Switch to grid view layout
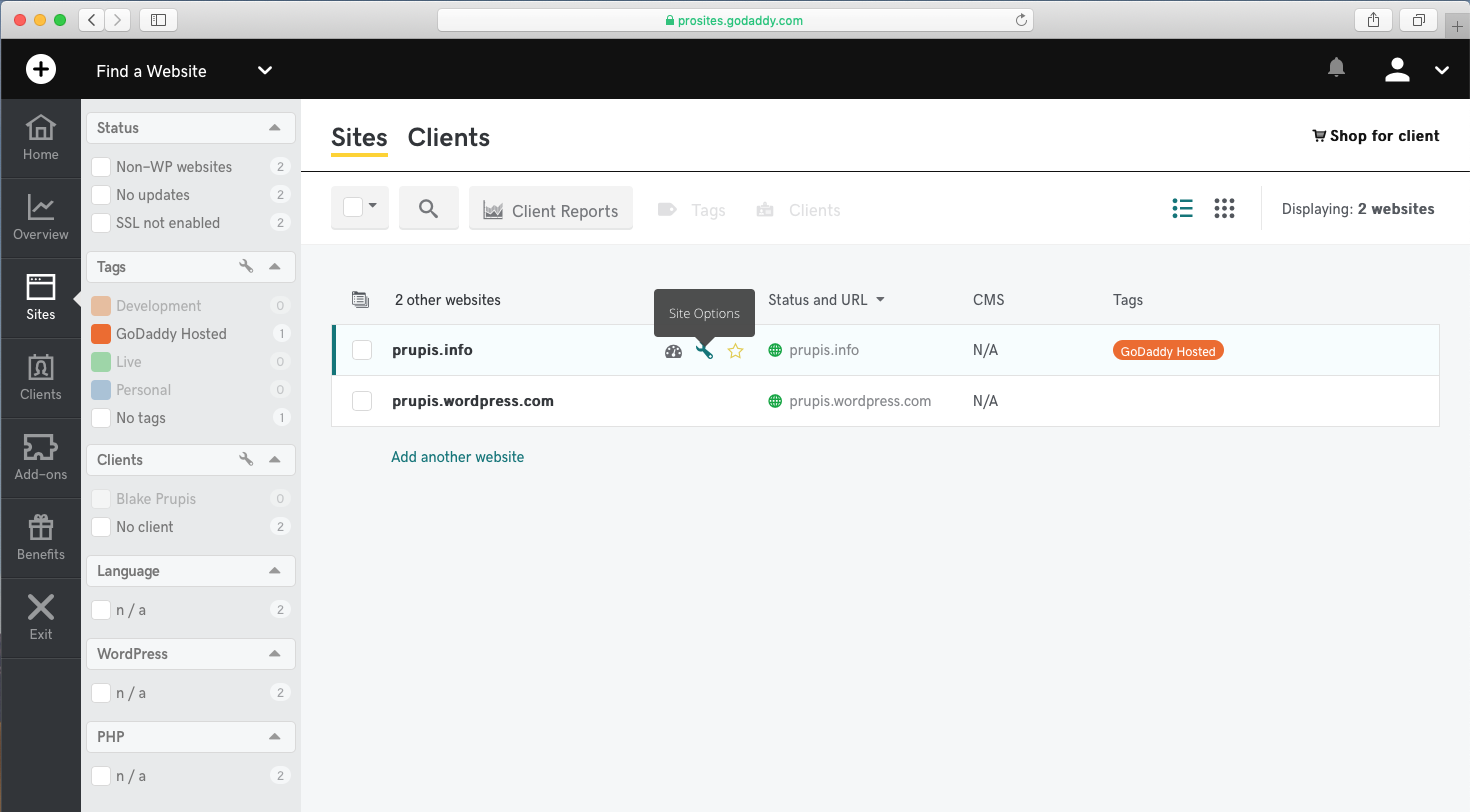Image resolution: width=1470 pixels, height=812 pixels. click(1224, 208)
